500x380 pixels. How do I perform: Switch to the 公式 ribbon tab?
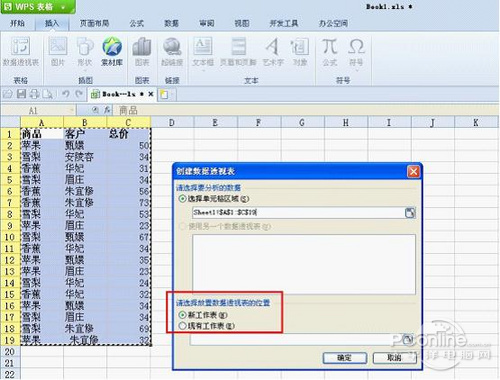pos(137,23)
